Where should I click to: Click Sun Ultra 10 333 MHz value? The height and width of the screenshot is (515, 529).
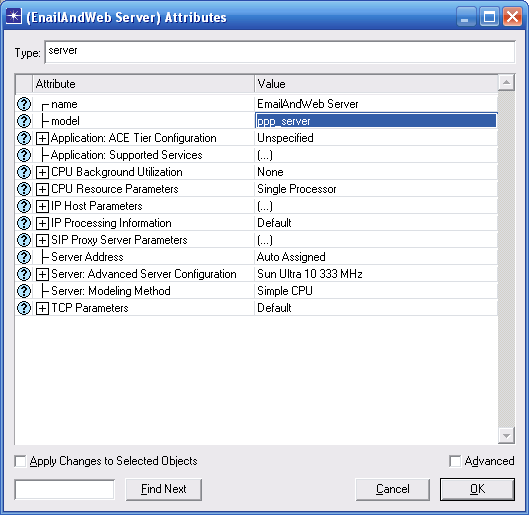click(376, 274)
